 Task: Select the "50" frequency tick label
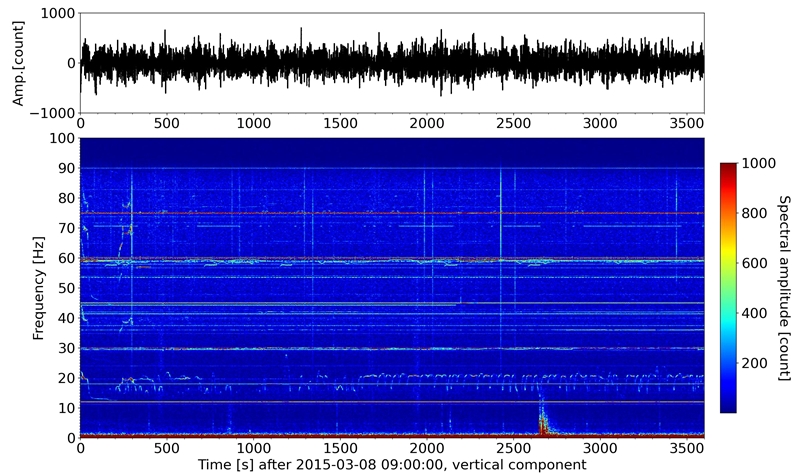click(x=66, y=288)
